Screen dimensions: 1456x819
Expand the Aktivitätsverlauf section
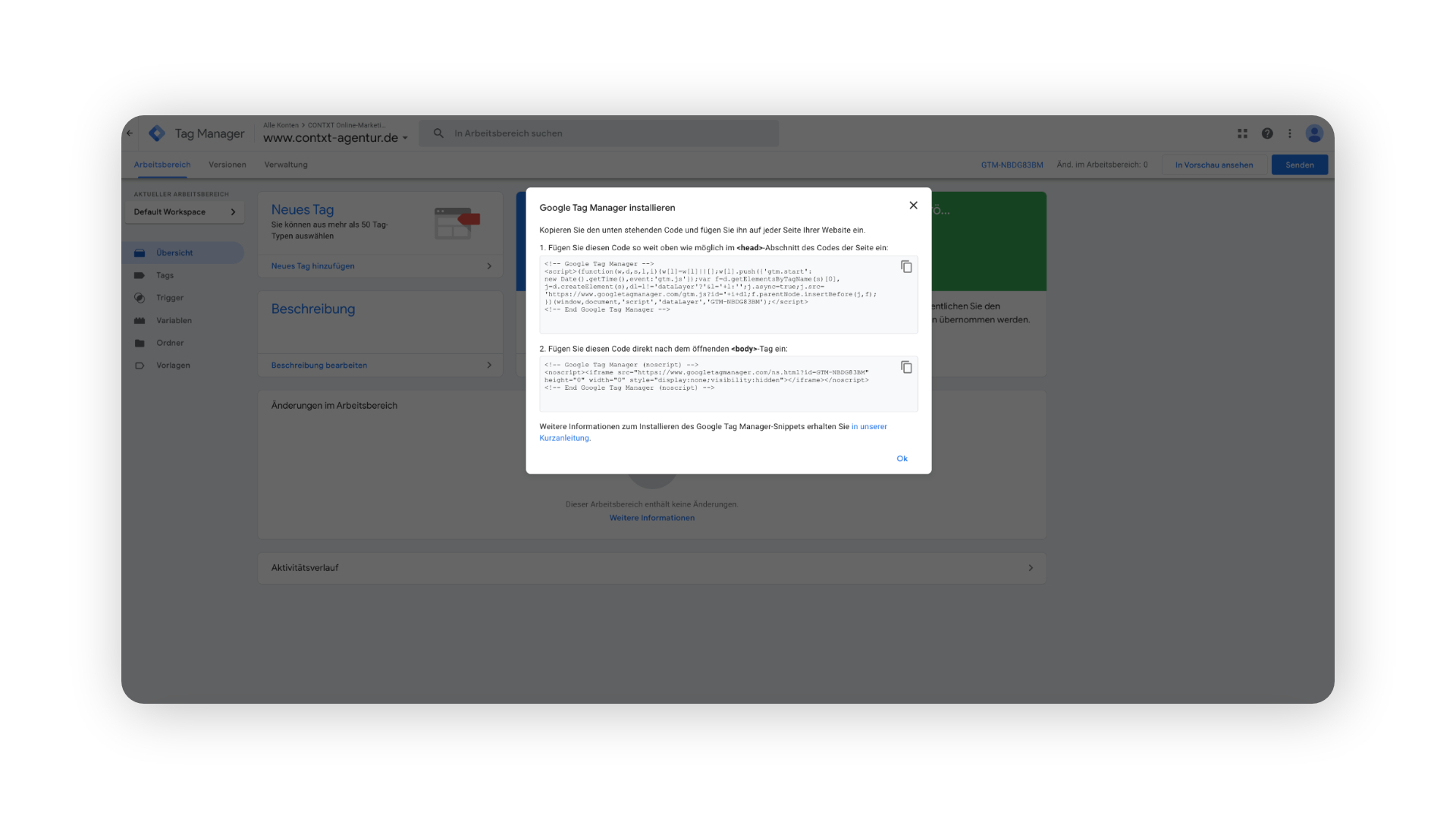[652, 568]
